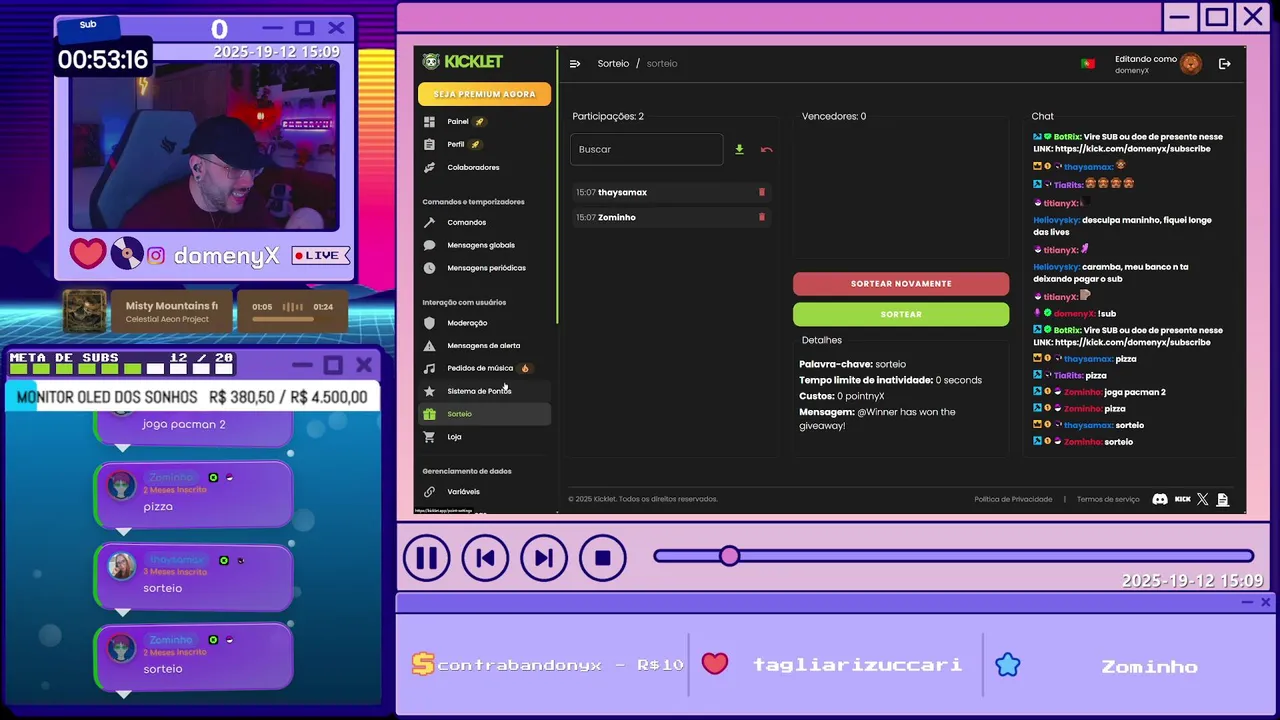Open the Painel dashboard page
This screenshot has width=1280, height=720.
484,122
